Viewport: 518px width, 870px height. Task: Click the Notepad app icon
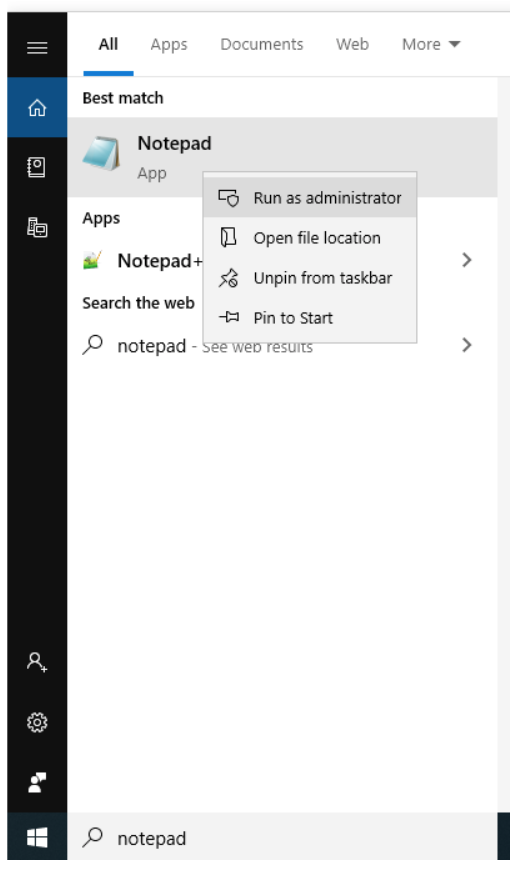click(101, 154)
